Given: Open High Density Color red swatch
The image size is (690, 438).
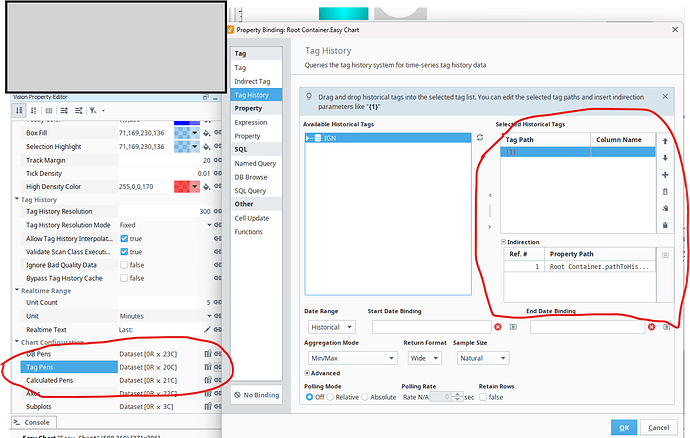Looking at the screenshot, I should click(x=187, y=187).
